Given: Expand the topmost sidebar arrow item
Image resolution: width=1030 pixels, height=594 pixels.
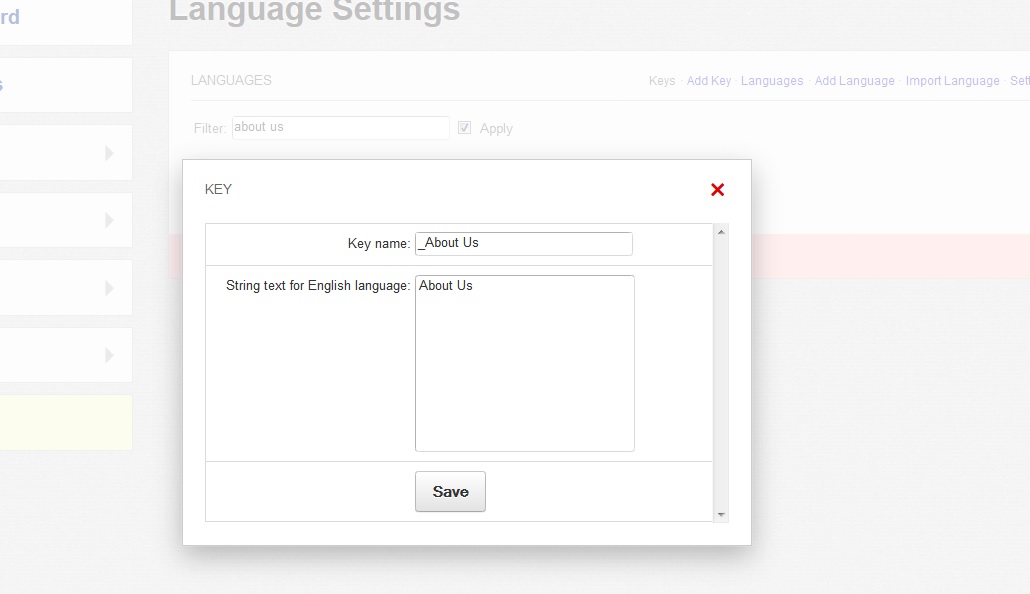Looking at the screenshot, I should point(109,153).
